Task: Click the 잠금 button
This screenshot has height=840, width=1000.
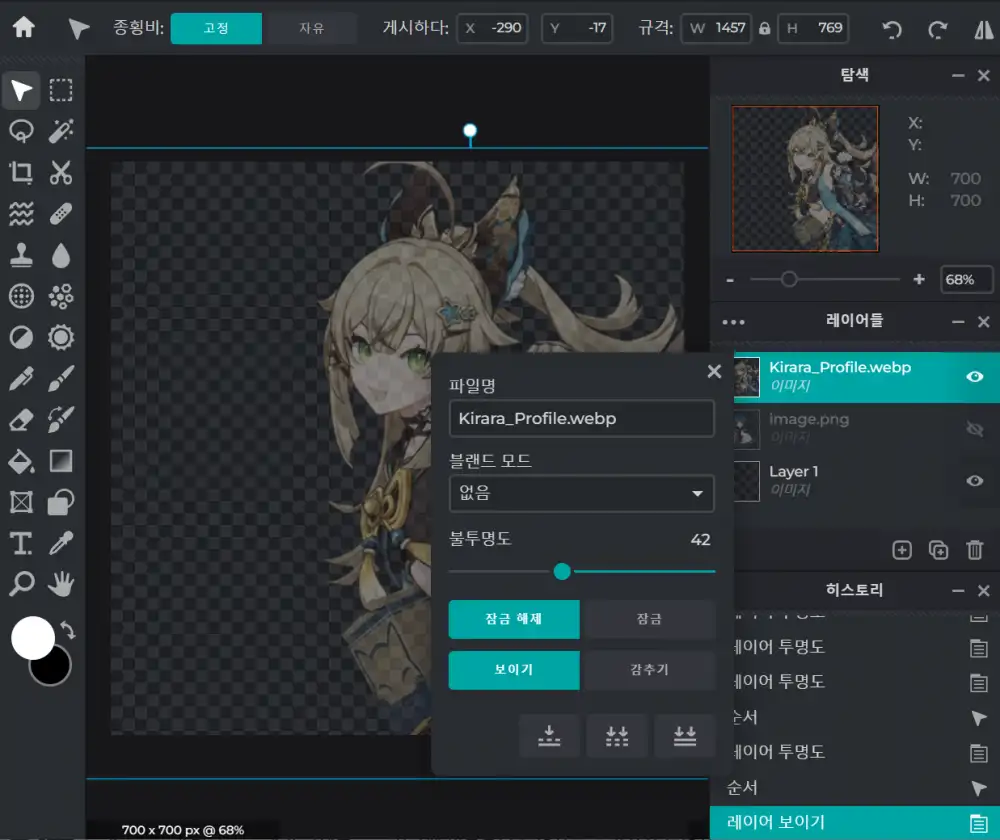Action: [649, 619]
